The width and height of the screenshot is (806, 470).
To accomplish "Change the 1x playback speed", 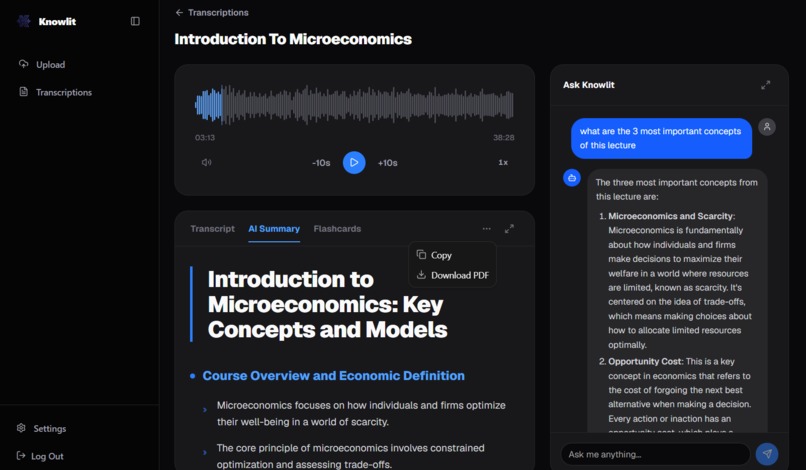I will tap(503, 162).
